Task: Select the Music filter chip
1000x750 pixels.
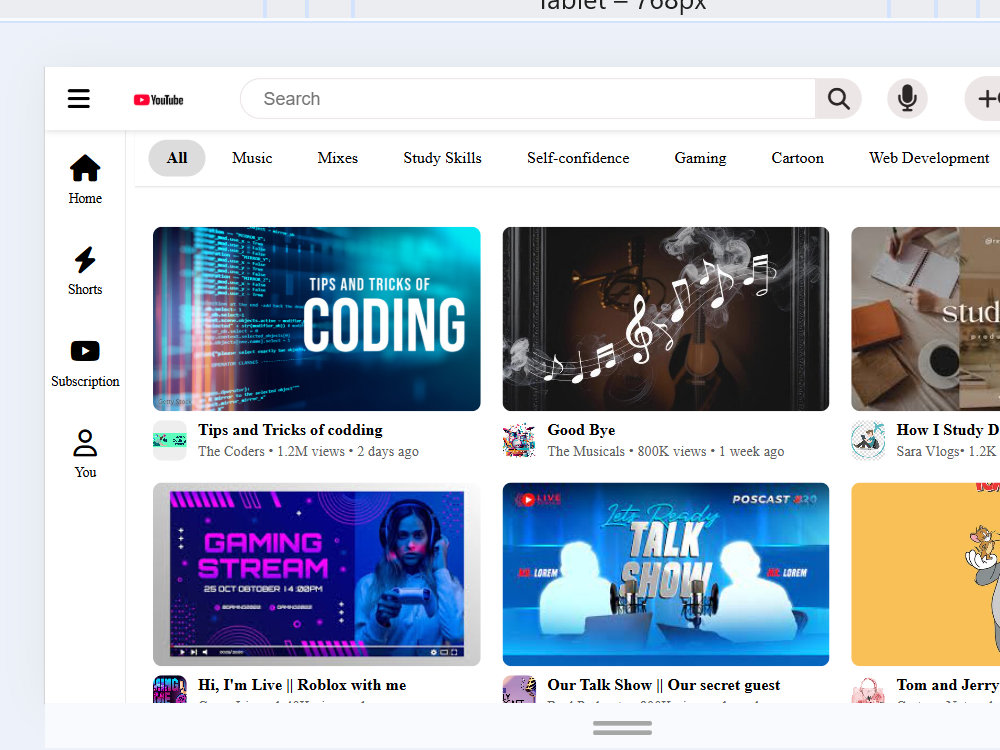Action: click(x=252, y=158)
